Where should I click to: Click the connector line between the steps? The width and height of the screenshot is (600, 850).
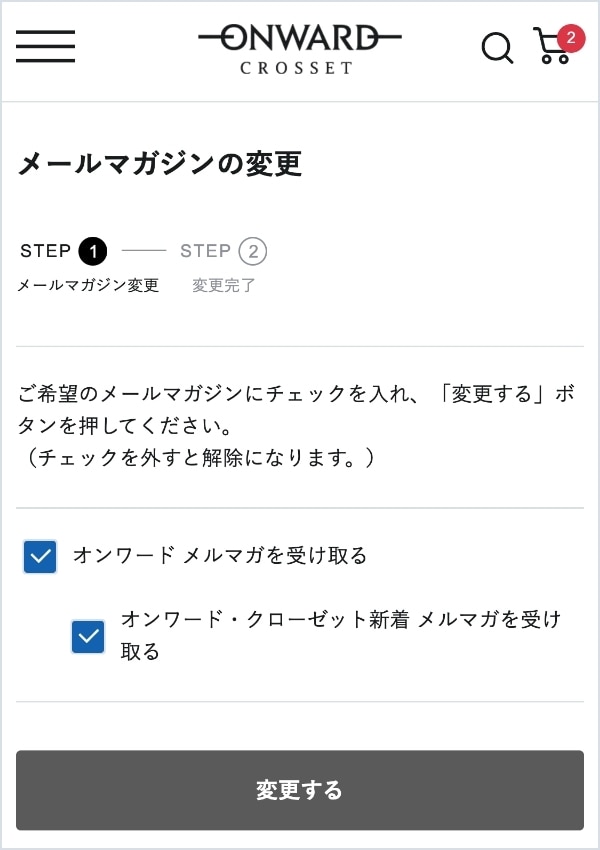coord(144,251)
